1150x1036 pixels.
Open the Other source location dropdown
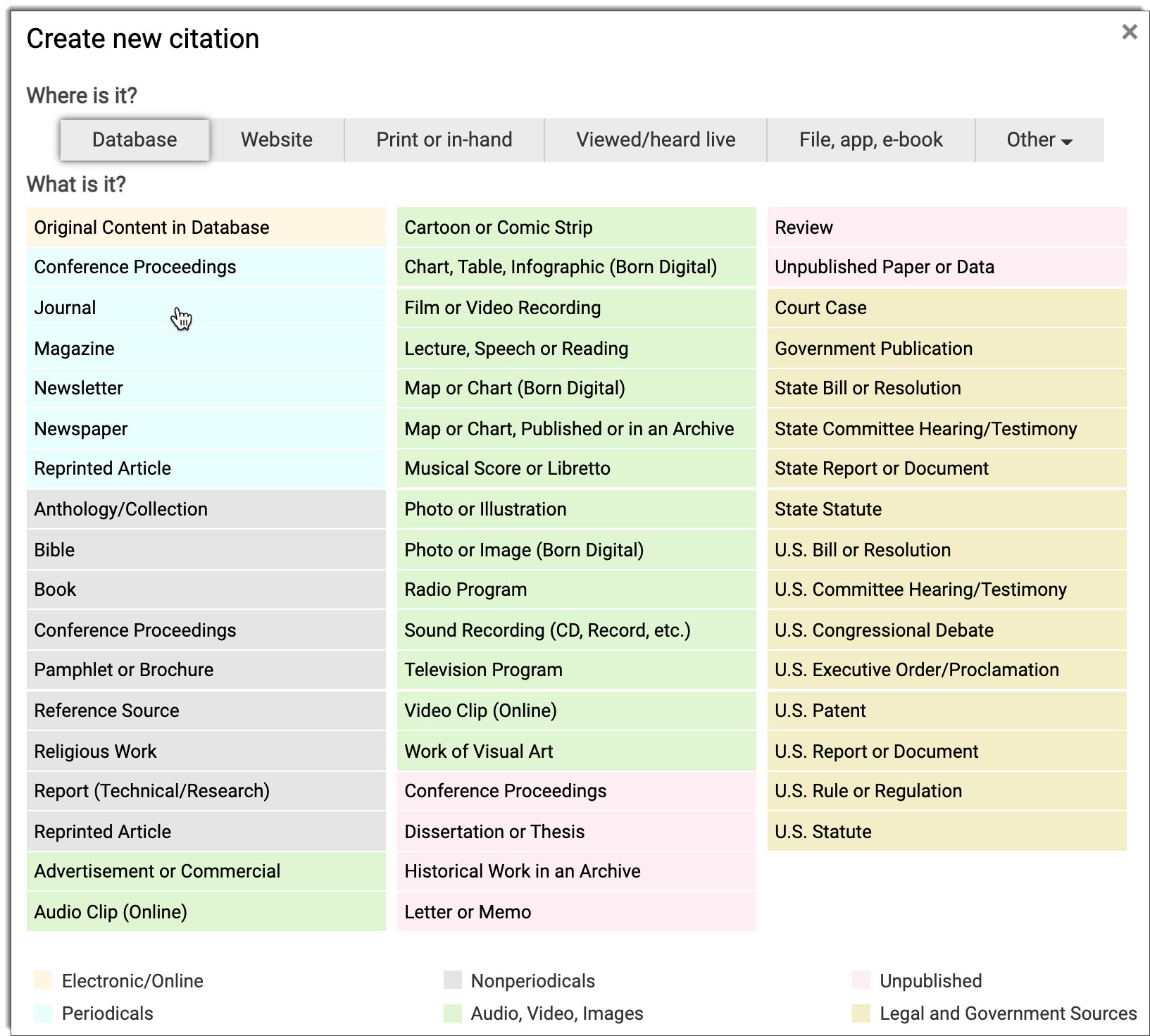tap(1039, 140)
